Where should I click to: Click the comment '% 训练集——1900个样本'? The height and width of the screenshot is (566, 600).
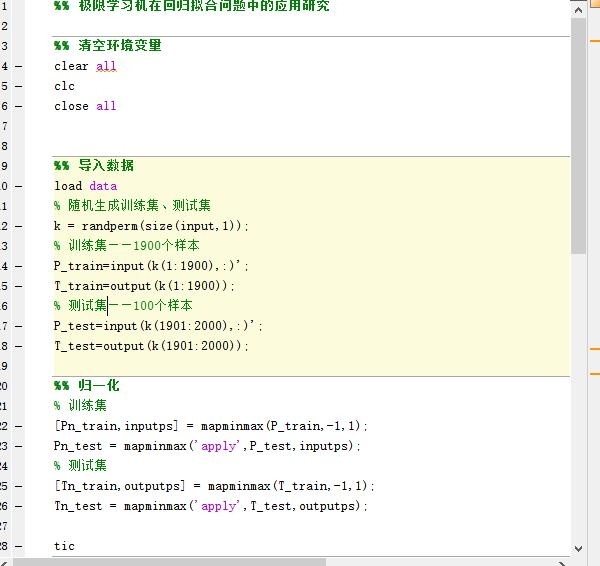click(127, 245)
